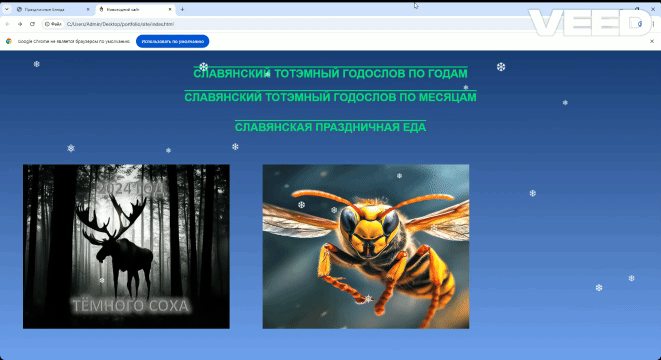Screen dimensions: 661x360
Task: Open the tab search dropdown arrow
Action: coord(7,9)
